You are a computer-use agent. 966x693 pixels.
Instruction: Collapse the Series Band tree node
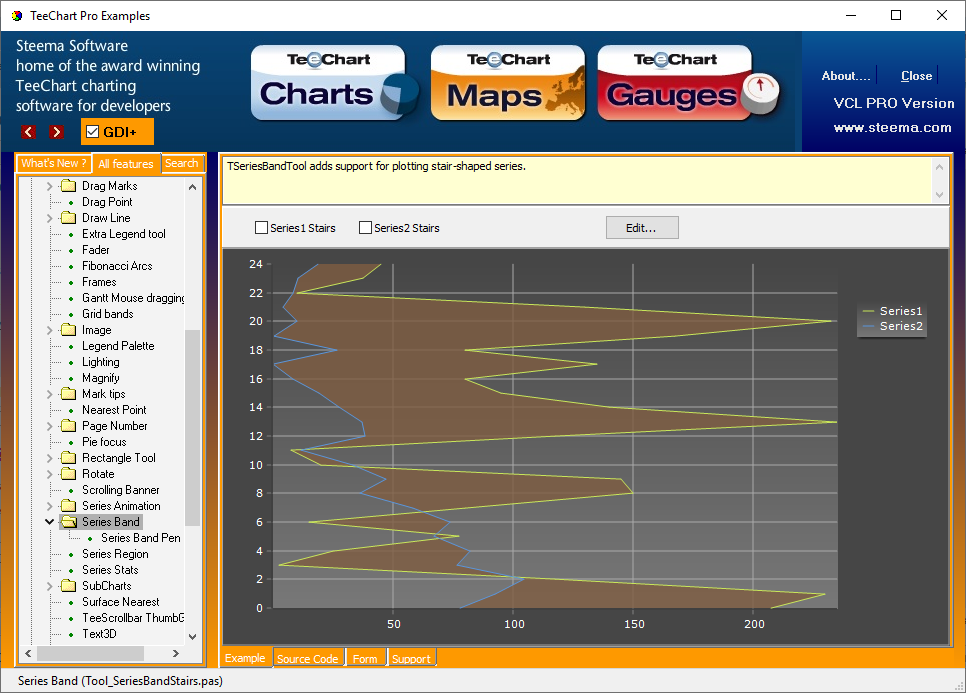click(49, 522)
